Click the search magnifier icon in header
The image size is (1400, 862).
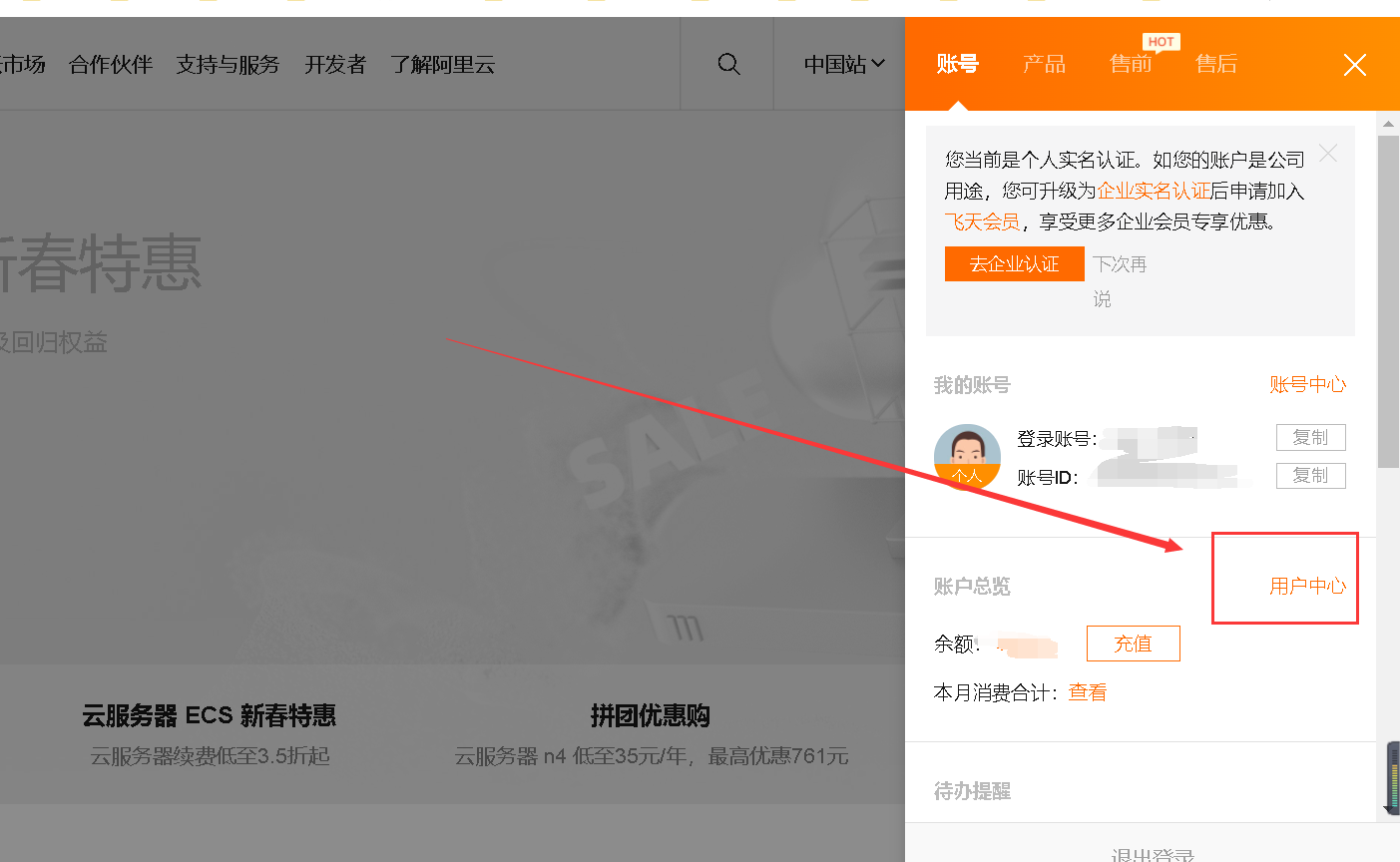(729, 64)
